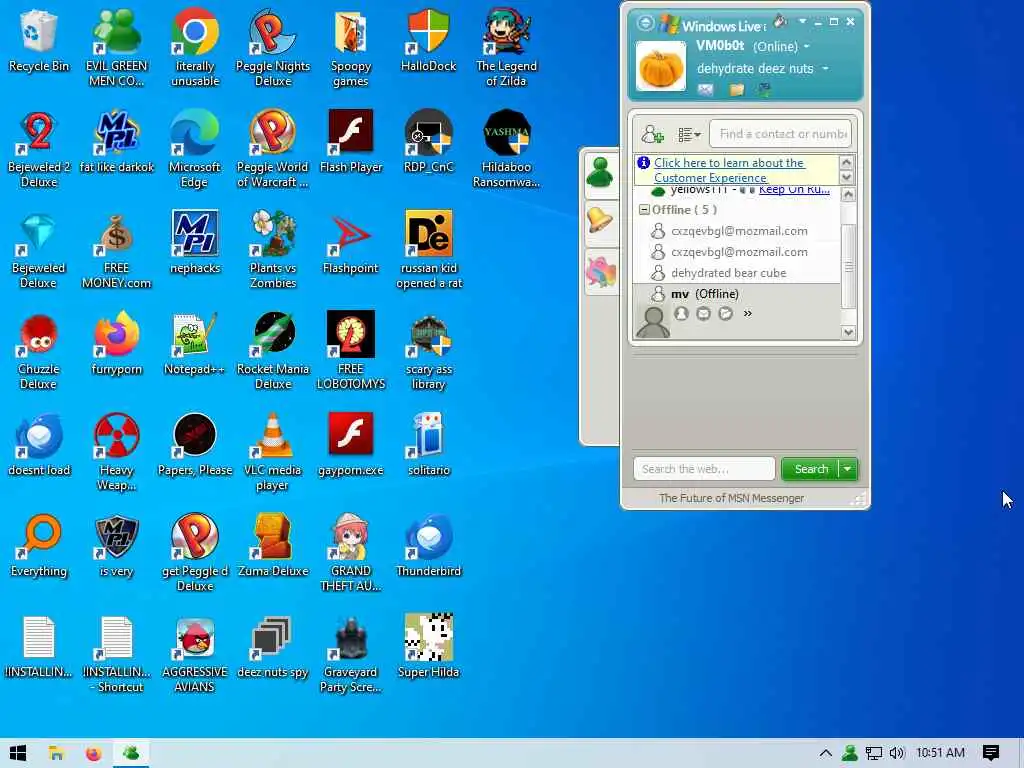The width and height of the screenshot is (1024, 768).
Task: Select the Plants vs Zombies icon
Action: (x=273, y=250)
